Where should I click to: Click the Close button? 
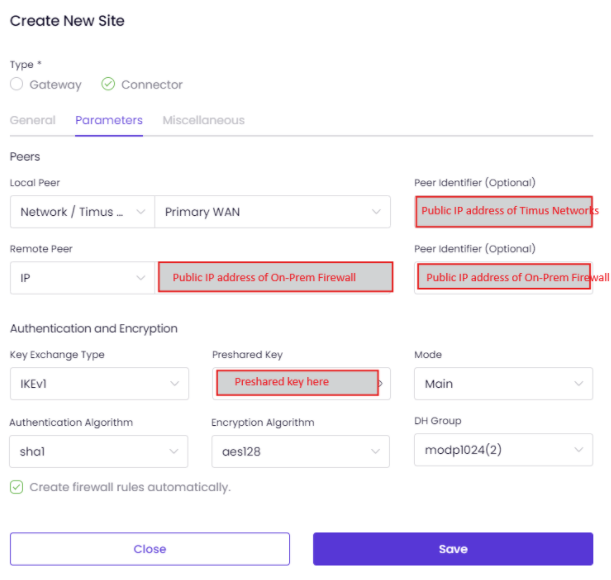(150, 549)
